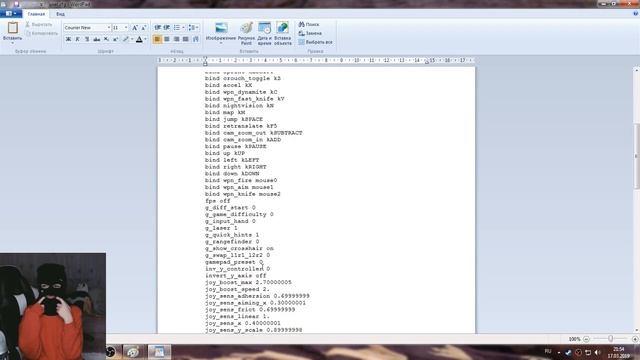Switch to the Главная ribbon tab
640x360 pixels.
36,14
